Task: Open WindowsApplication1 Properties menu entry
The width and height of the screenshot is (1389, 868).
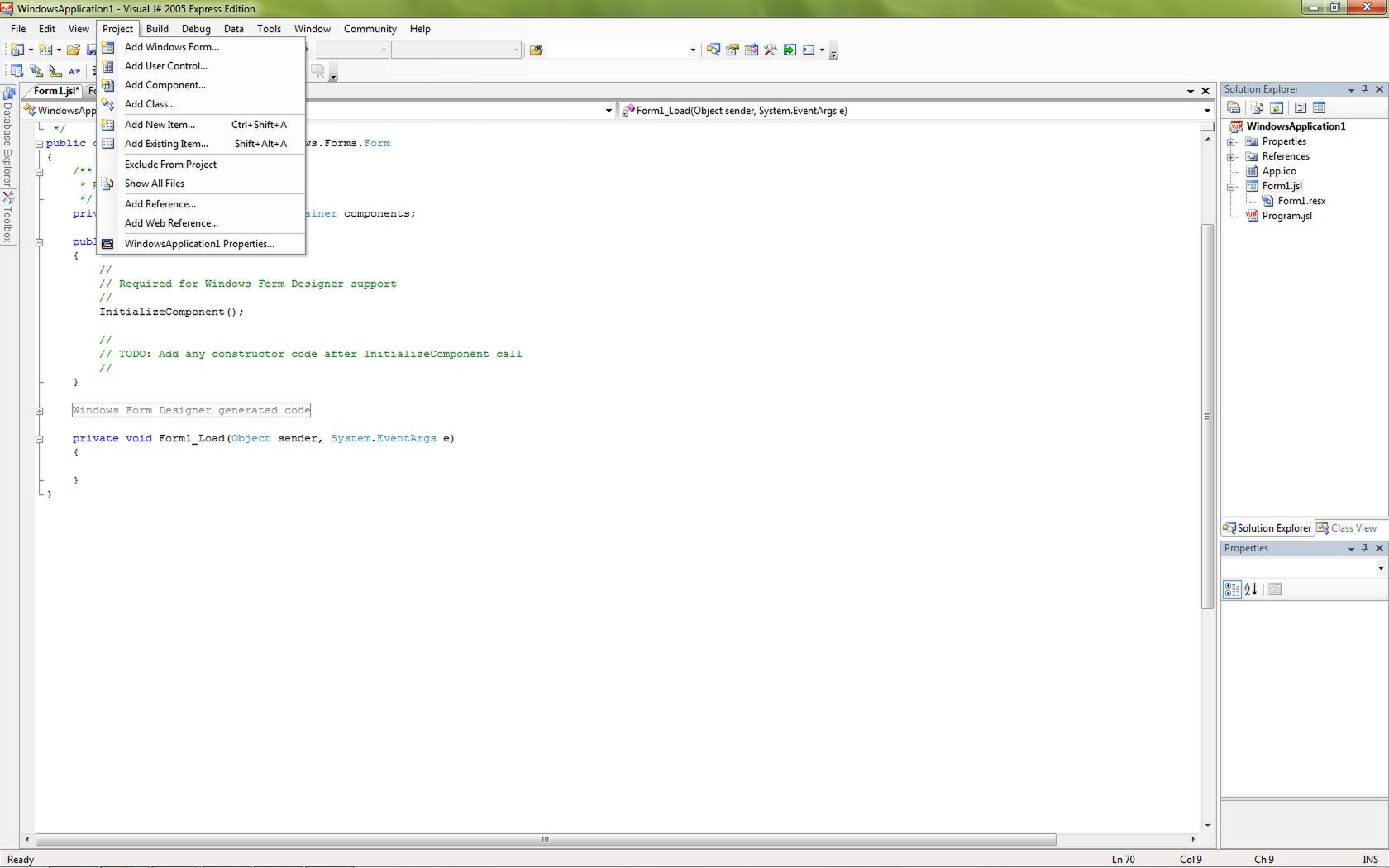Action: tap(201, 244)
